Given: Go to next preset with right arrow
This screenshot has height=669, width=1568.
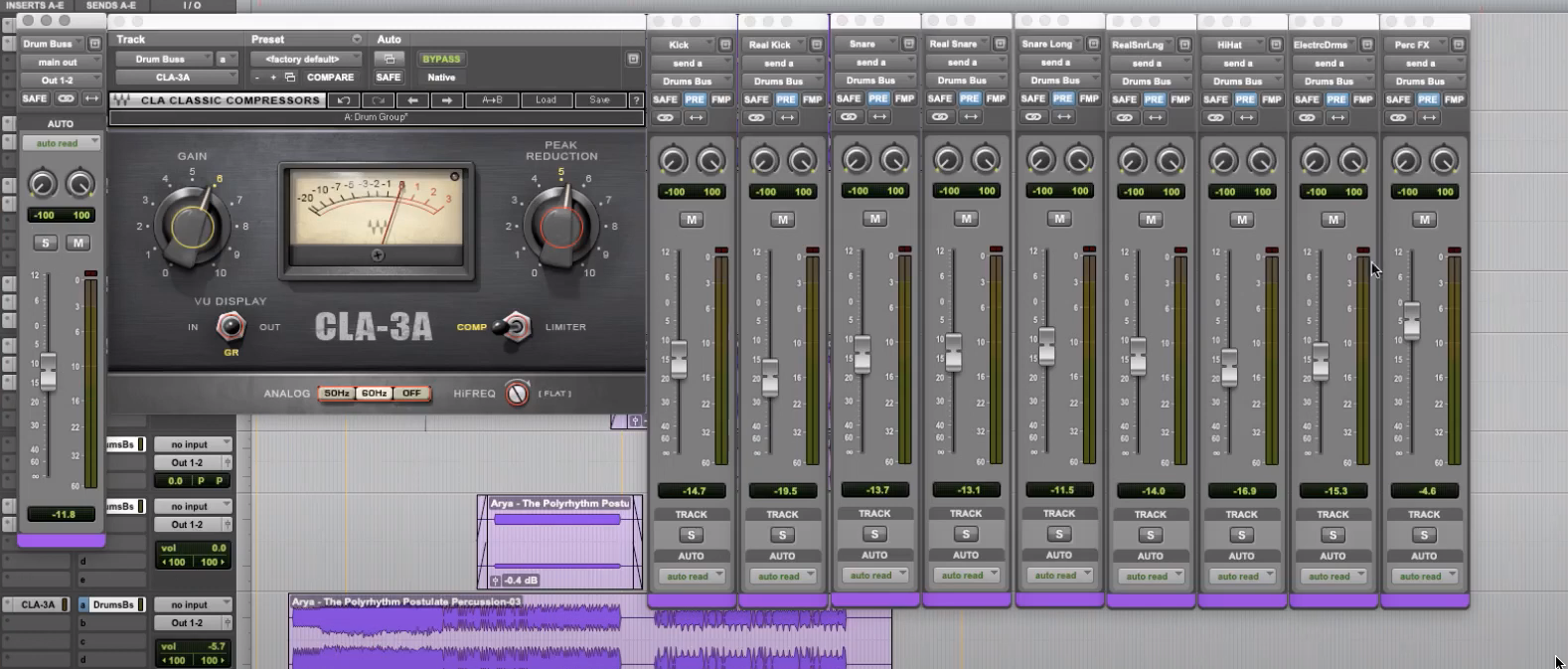Looking at the screenshot, I should pyautogui.click(x=447, y=100).
